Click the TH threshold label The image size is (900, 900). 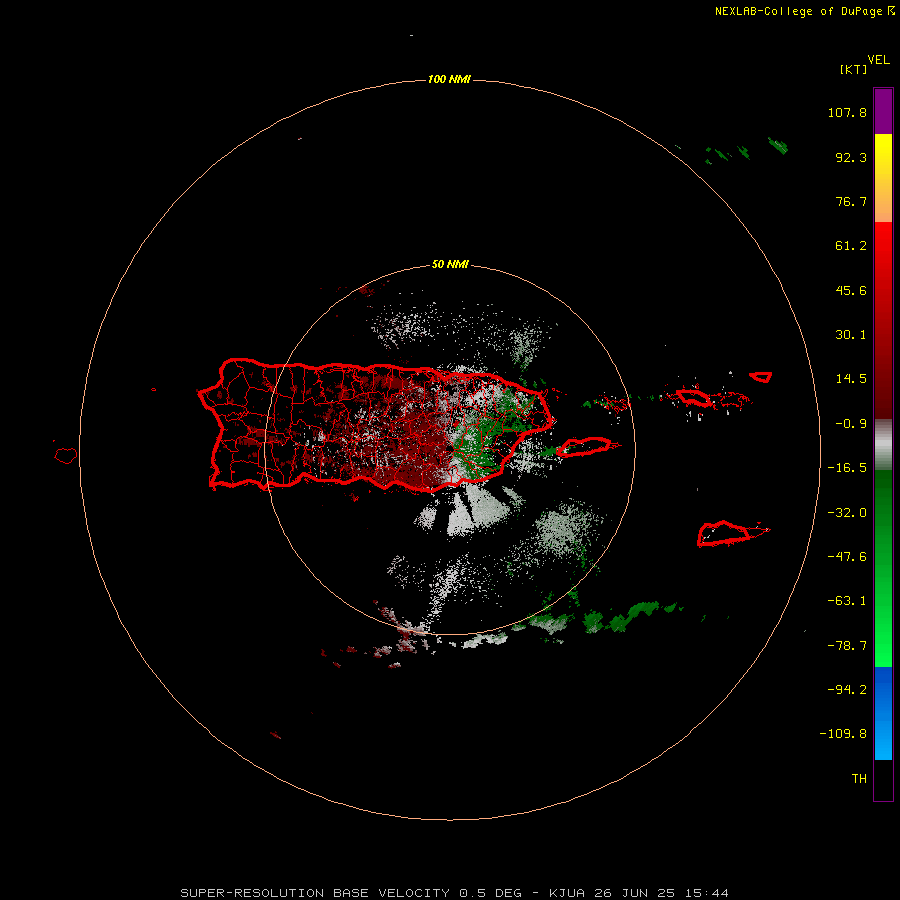coord(859,779)
